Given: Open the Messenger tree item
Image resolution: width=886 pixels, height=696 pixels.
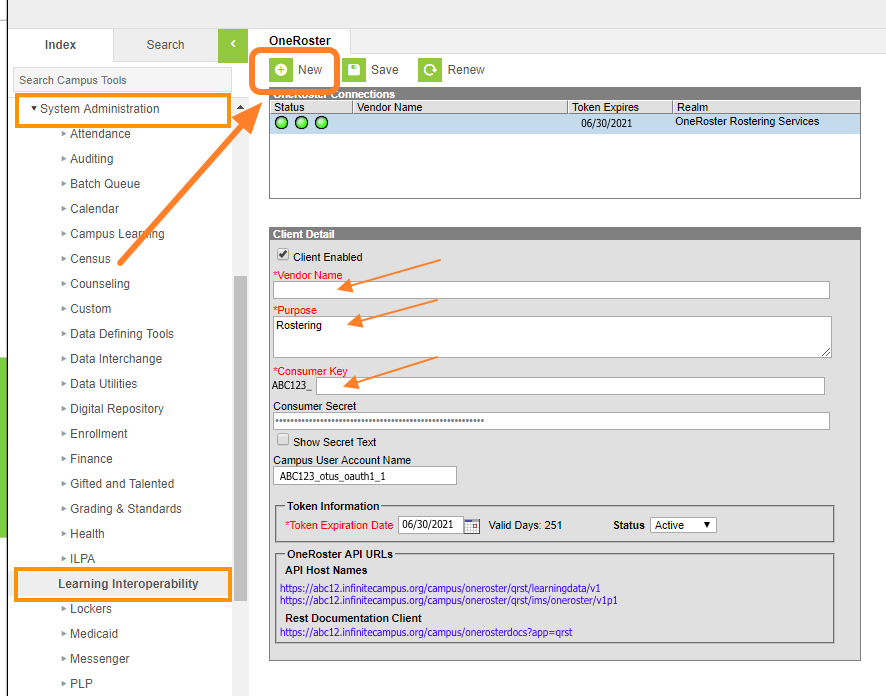Looking at the screenshot, I should click(x=99, y=659).
